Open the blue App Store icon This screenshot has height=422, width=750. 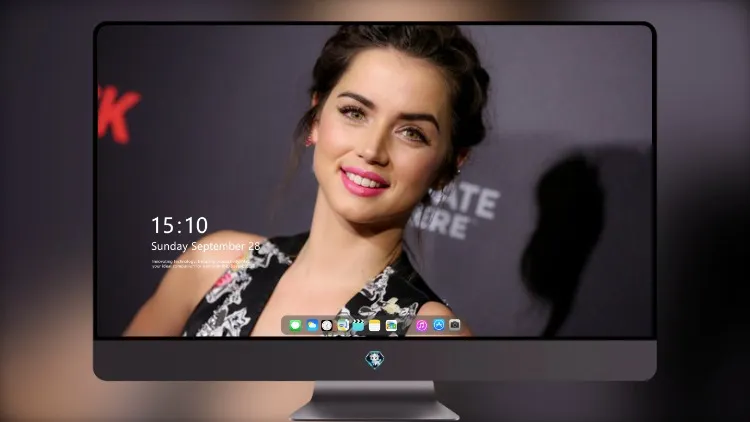[x=439, y=325]
